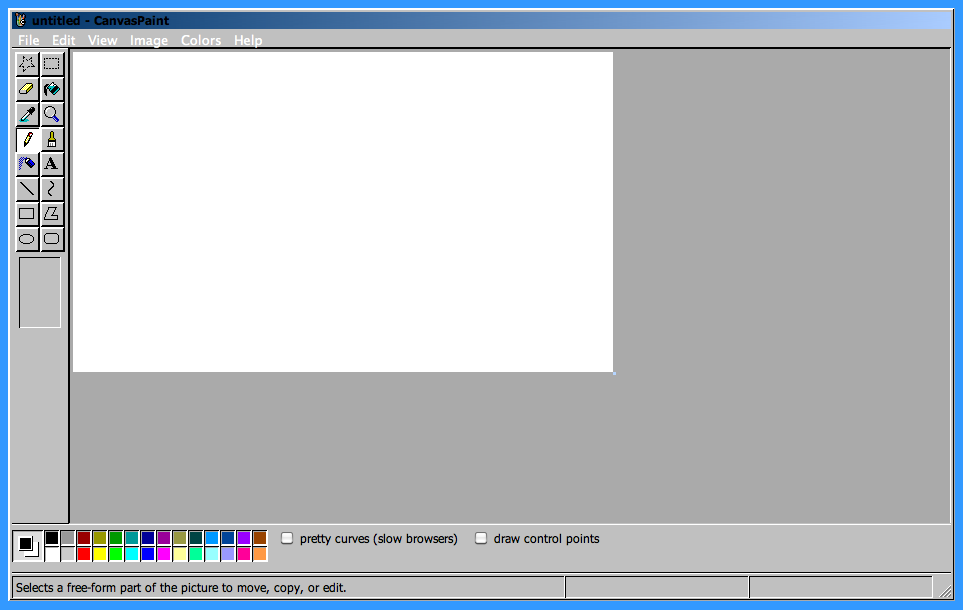Screen dimensions: 963x610
Task: Select the Brush tool
Action: coord(52,139)
